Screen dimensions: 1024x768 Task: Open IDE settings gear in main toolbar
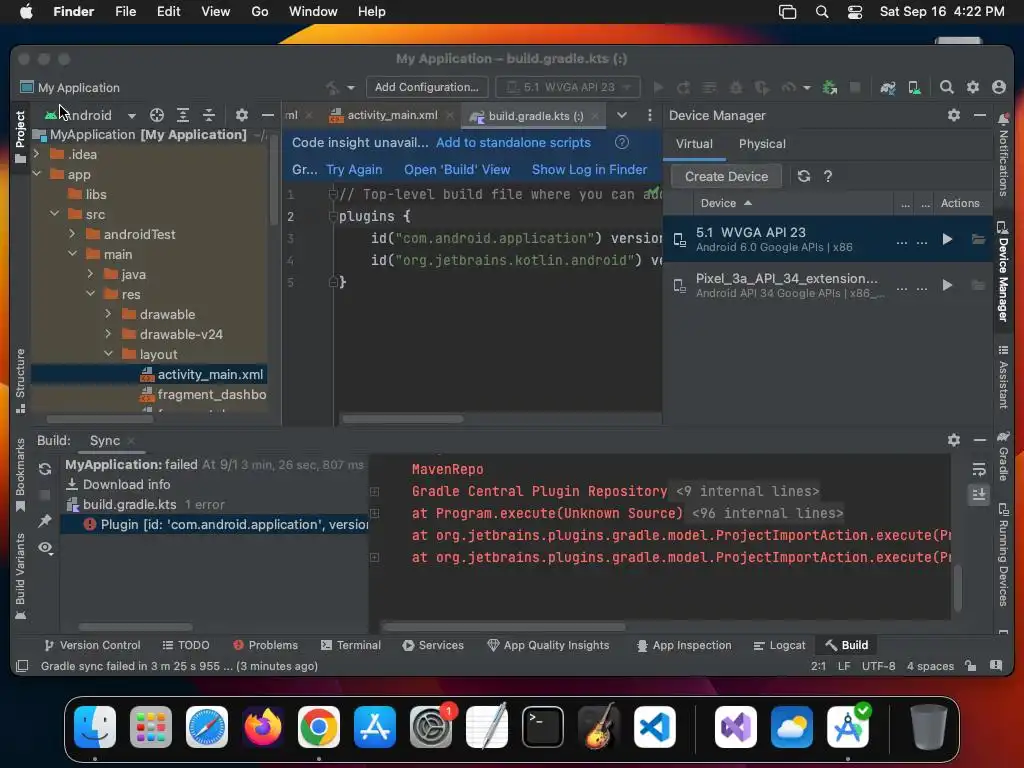pyautogui.click(x=973, y=87)
